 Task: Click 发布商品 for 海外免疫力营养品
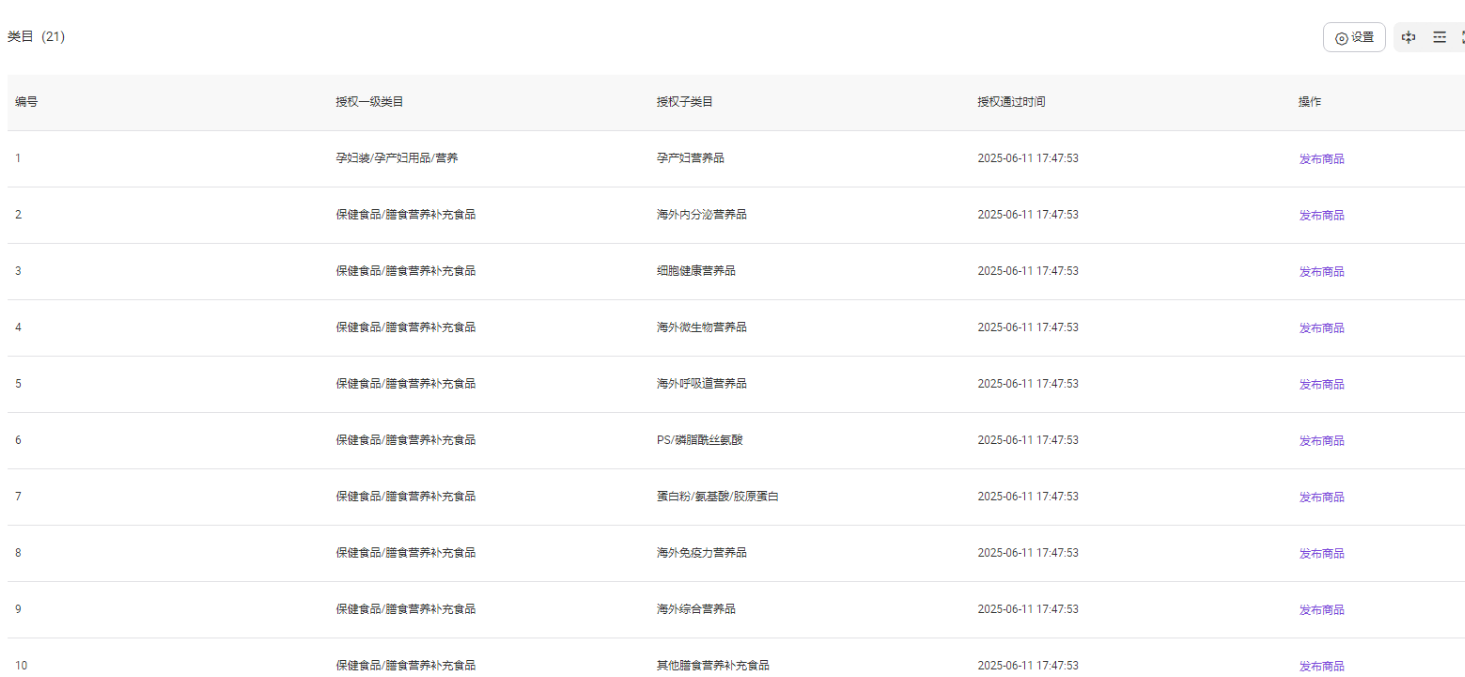1321,553
